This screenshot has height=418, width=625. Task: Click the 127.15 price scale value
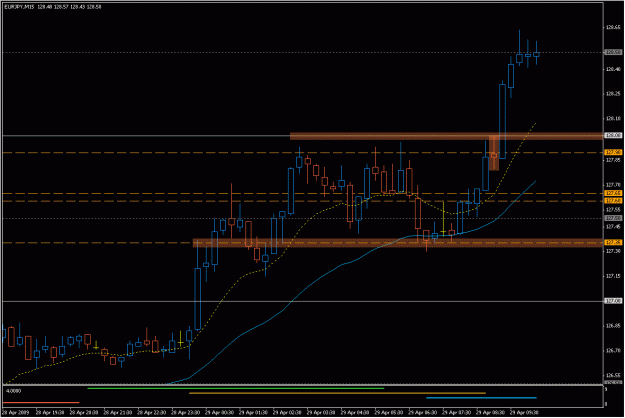tap(613, 276)
